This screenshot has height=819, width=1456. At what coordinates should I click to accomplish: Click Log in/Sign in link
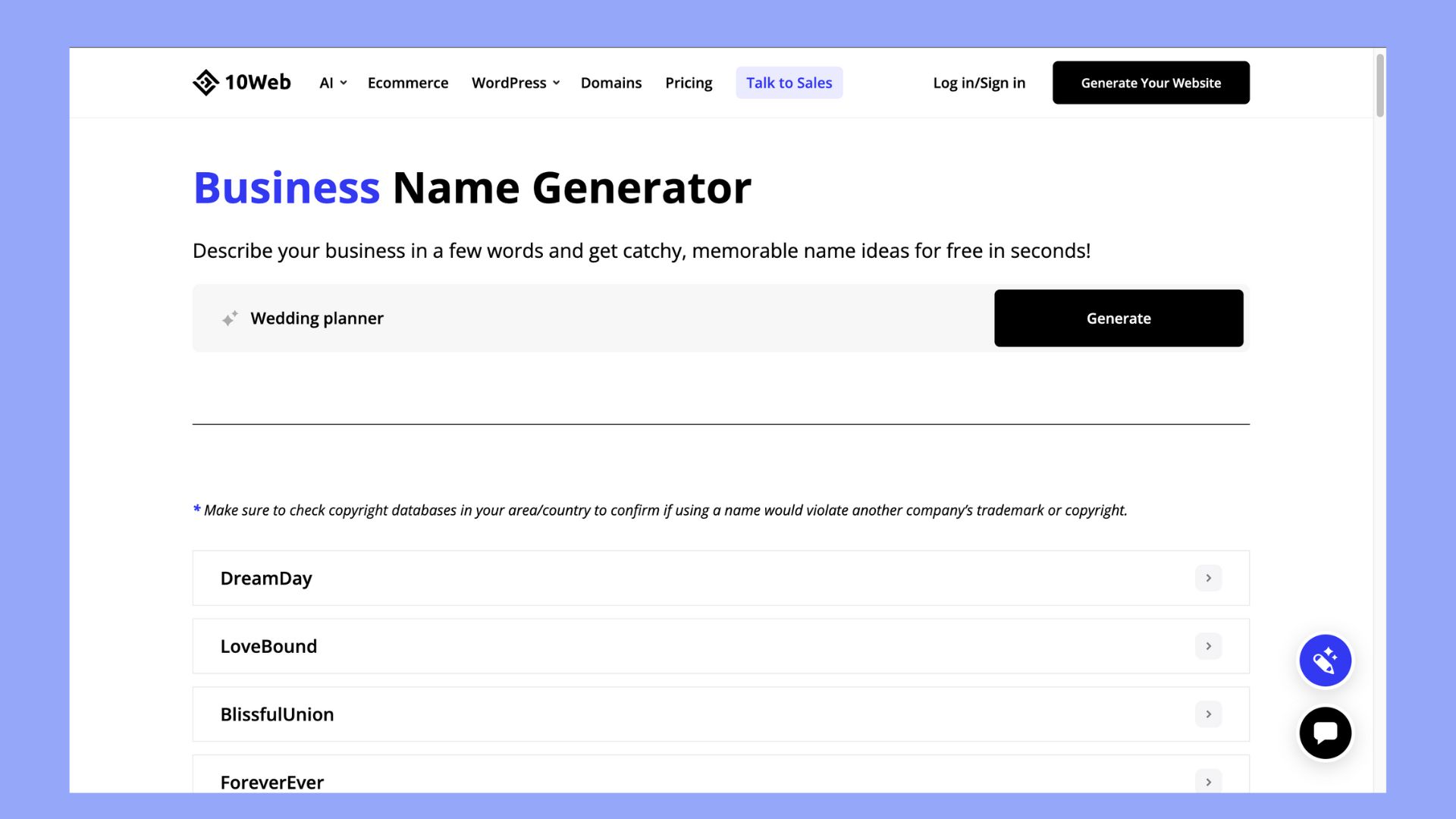coord(979,82)
